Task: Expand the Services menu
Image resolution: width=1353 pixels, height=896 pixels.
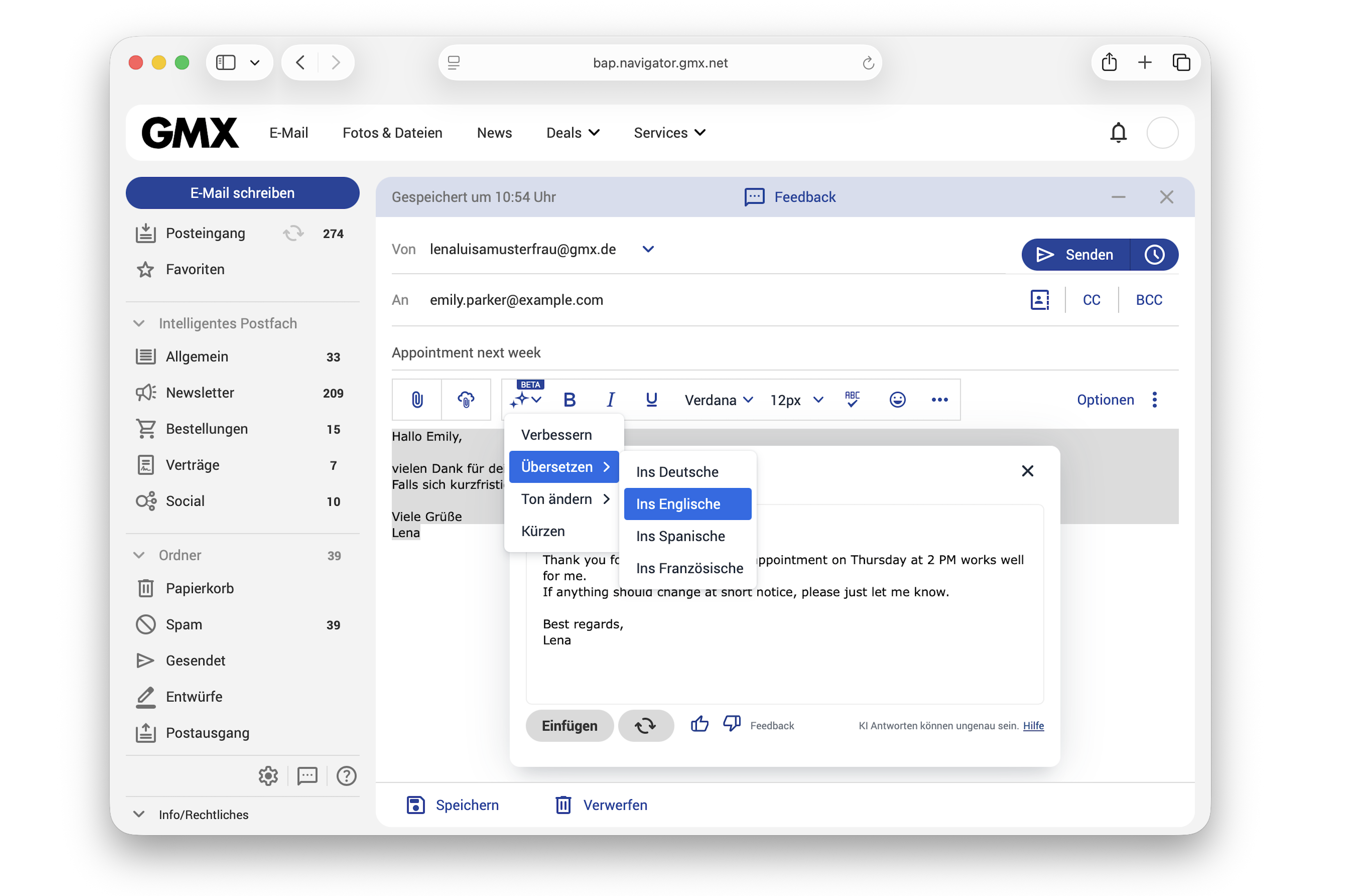Action: 670,133
